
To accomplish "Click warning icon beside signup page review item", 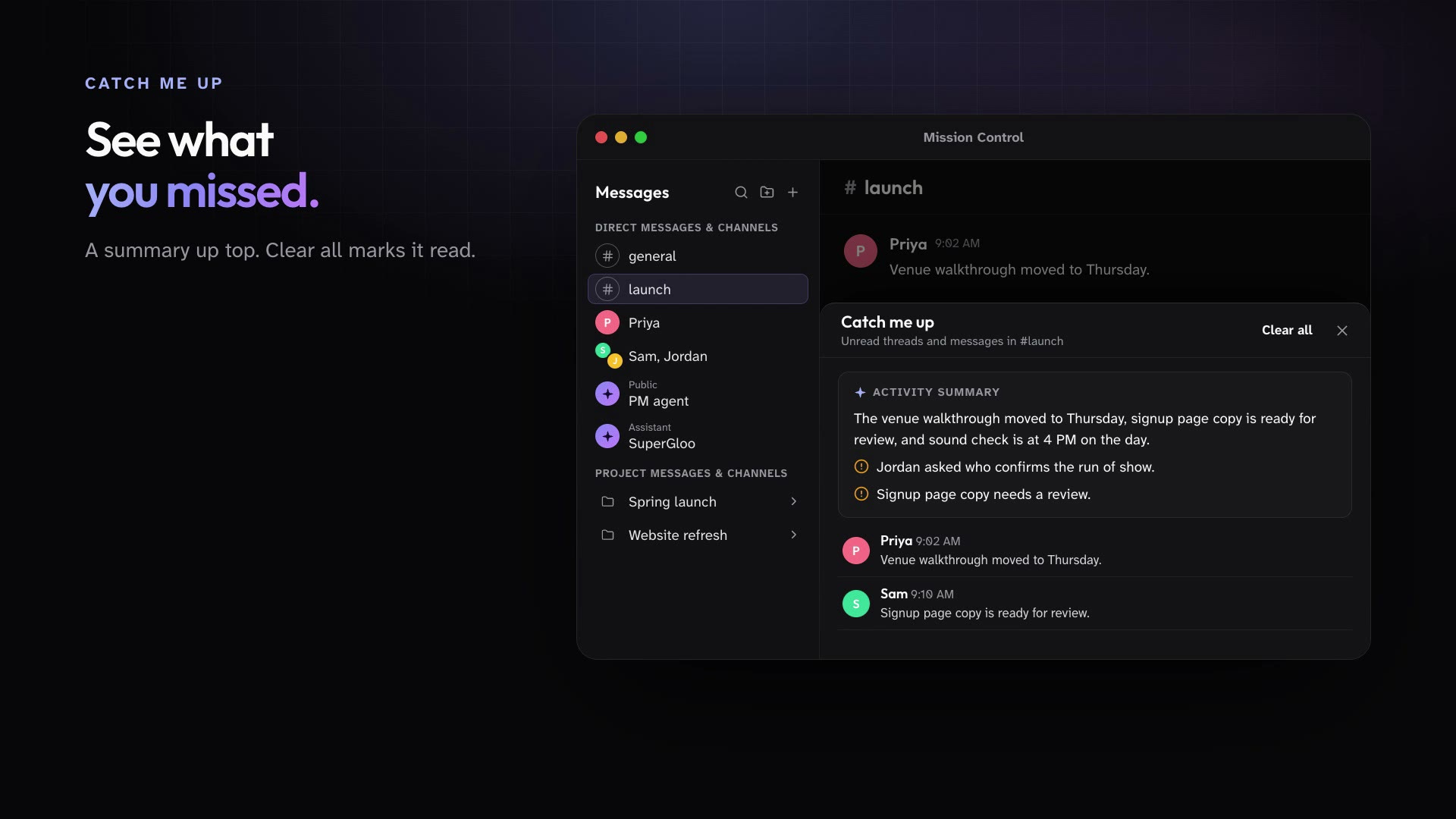I will point(861,494).
